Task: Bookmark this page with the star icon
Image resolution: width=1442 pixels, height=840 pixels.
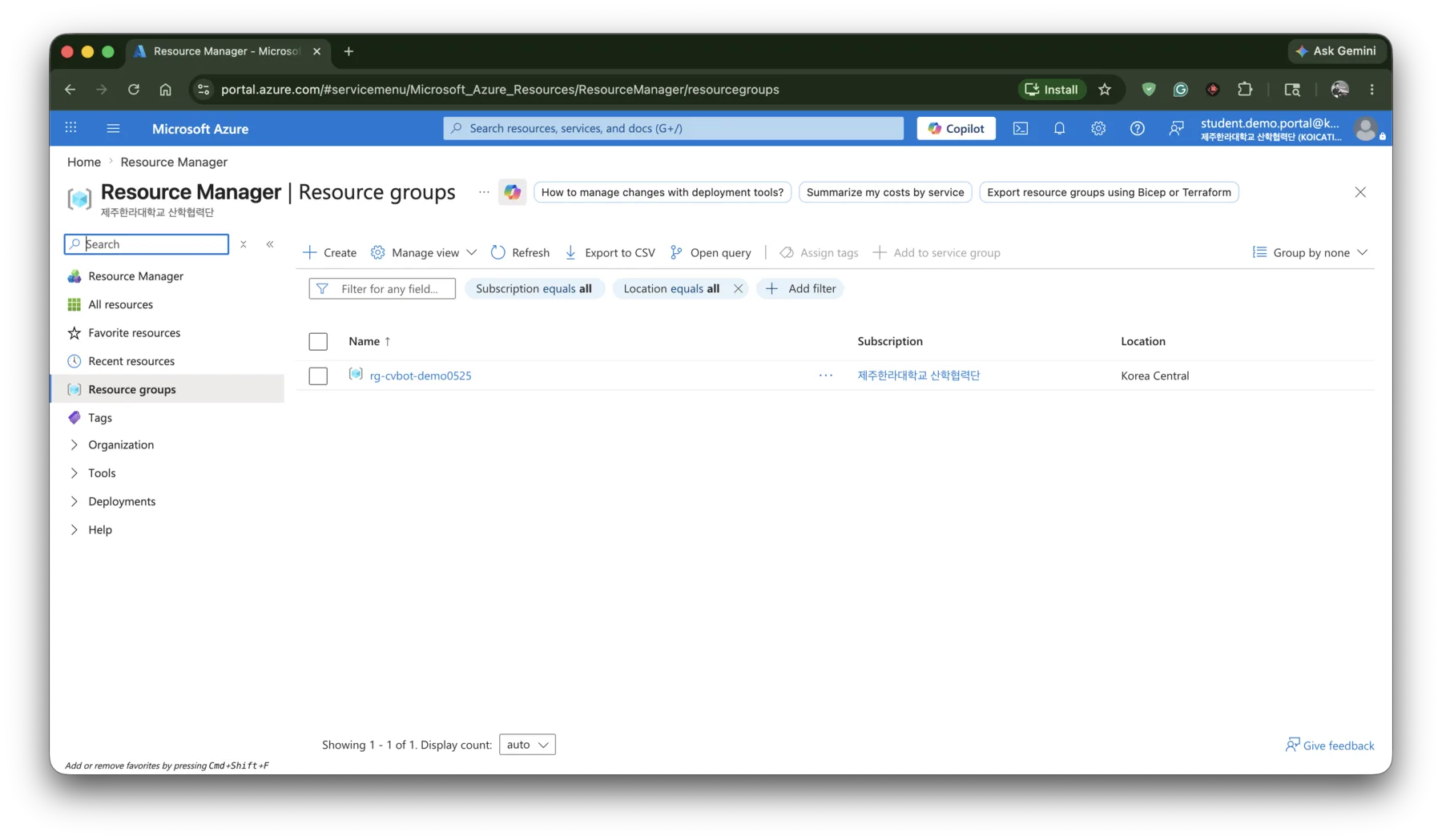Action: (1105, 90)
